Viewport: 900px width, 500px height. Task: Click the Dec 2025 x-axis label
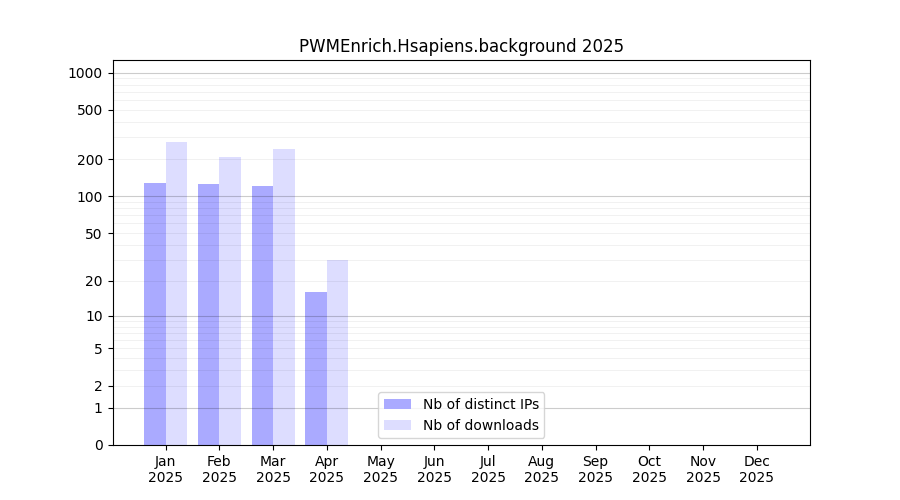(756, 469)
